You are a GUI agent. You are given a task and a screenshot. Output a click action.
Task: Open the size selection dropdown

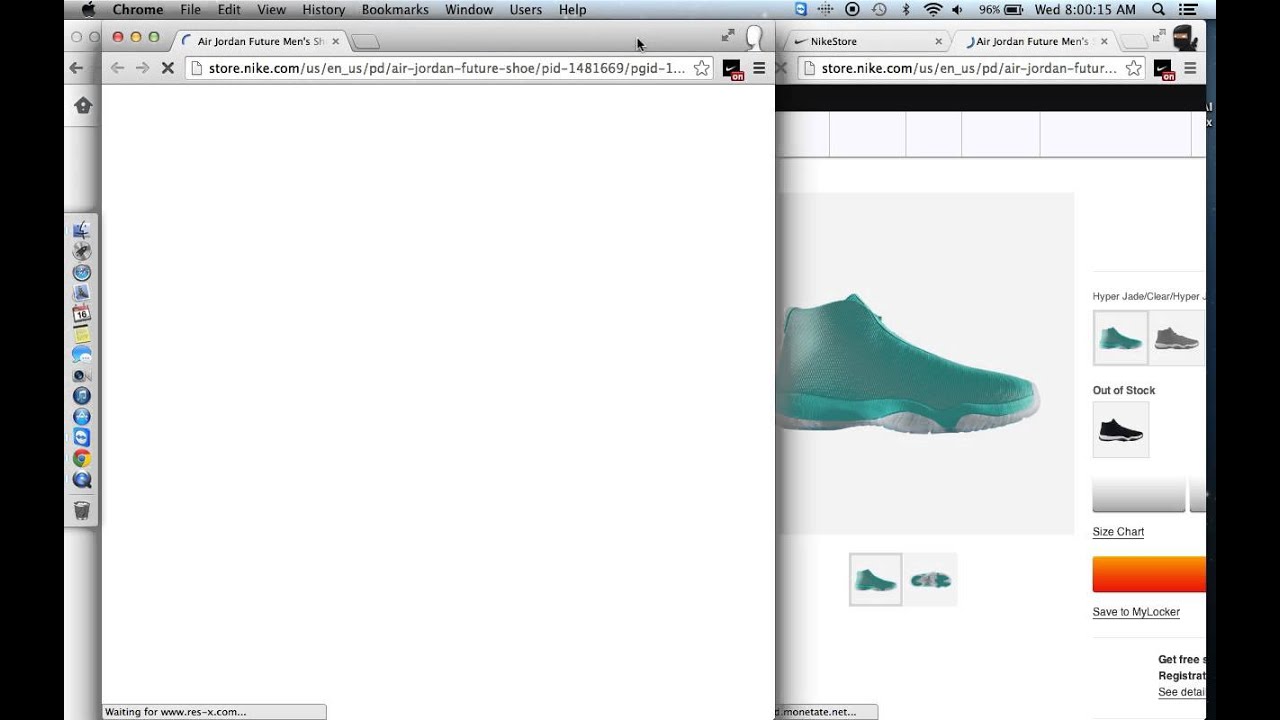[x=1139, y=495]
